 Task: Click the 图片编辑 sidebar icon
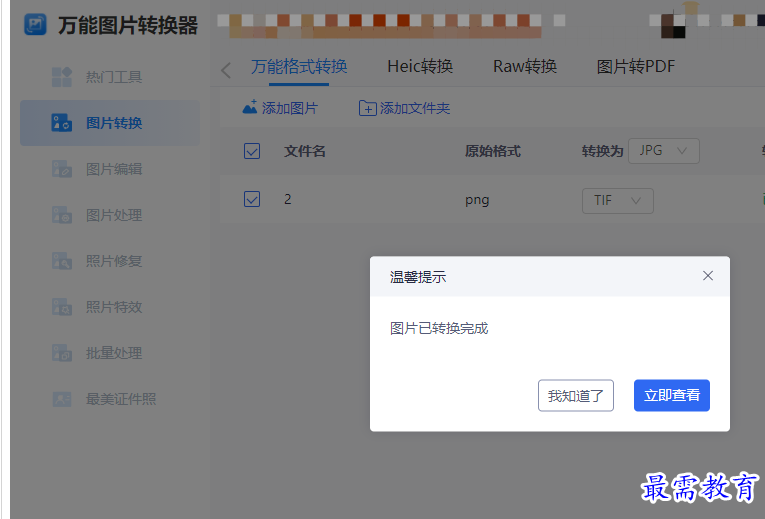coord(62,169)
